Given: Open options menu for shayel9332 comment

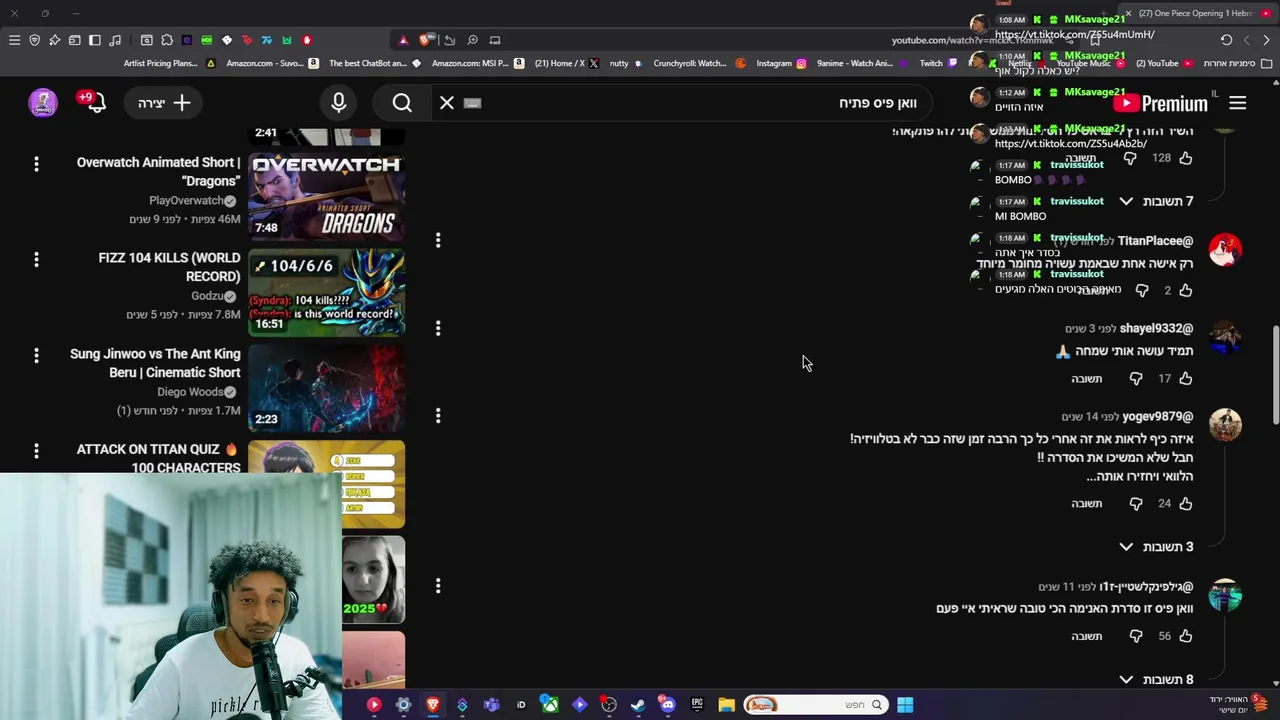Looking at the screenshot, I should click(x=438, y=328).
